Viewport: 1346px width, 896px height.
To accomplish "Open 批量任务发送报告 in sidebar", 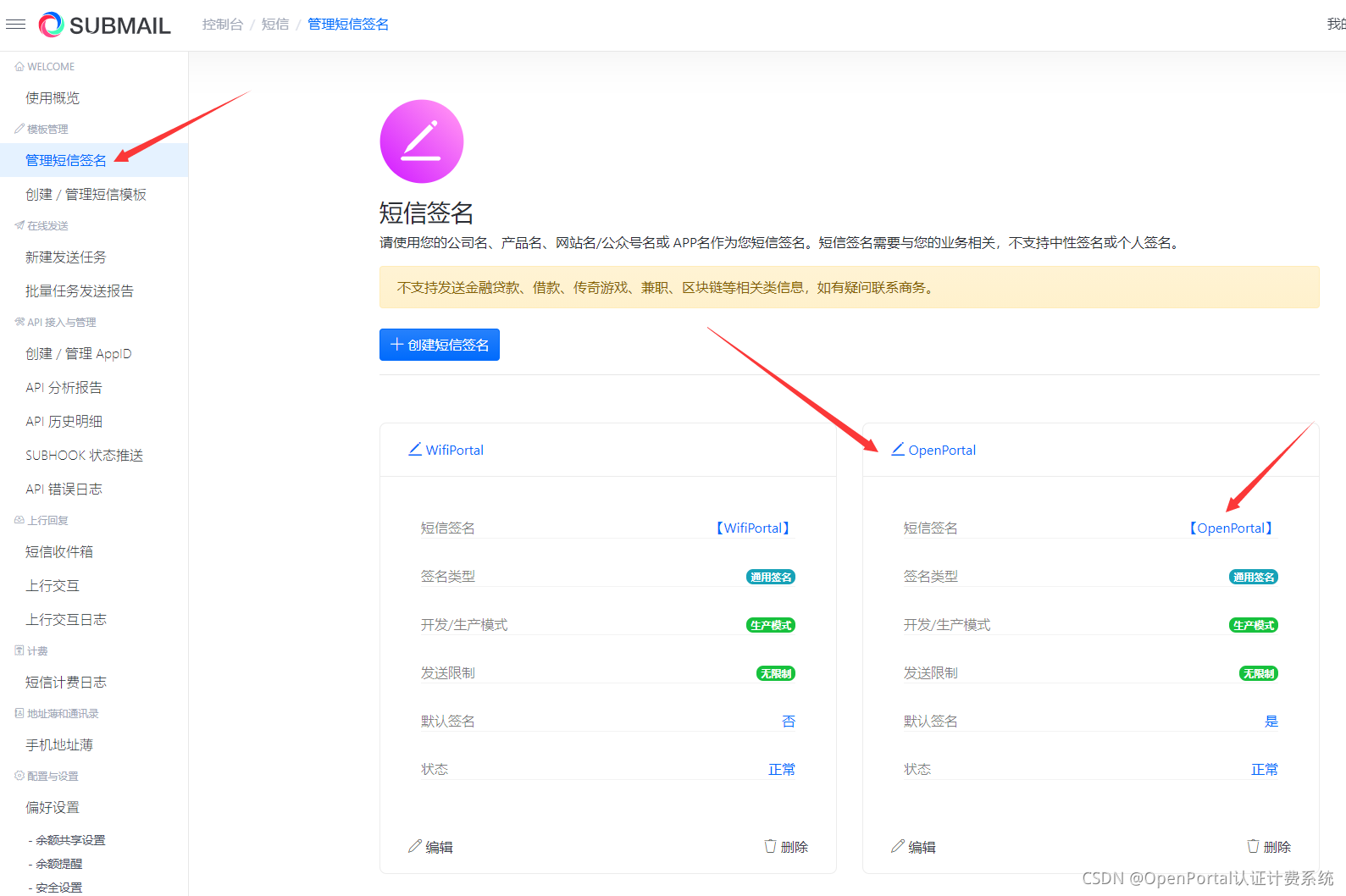I will point(80,291).
